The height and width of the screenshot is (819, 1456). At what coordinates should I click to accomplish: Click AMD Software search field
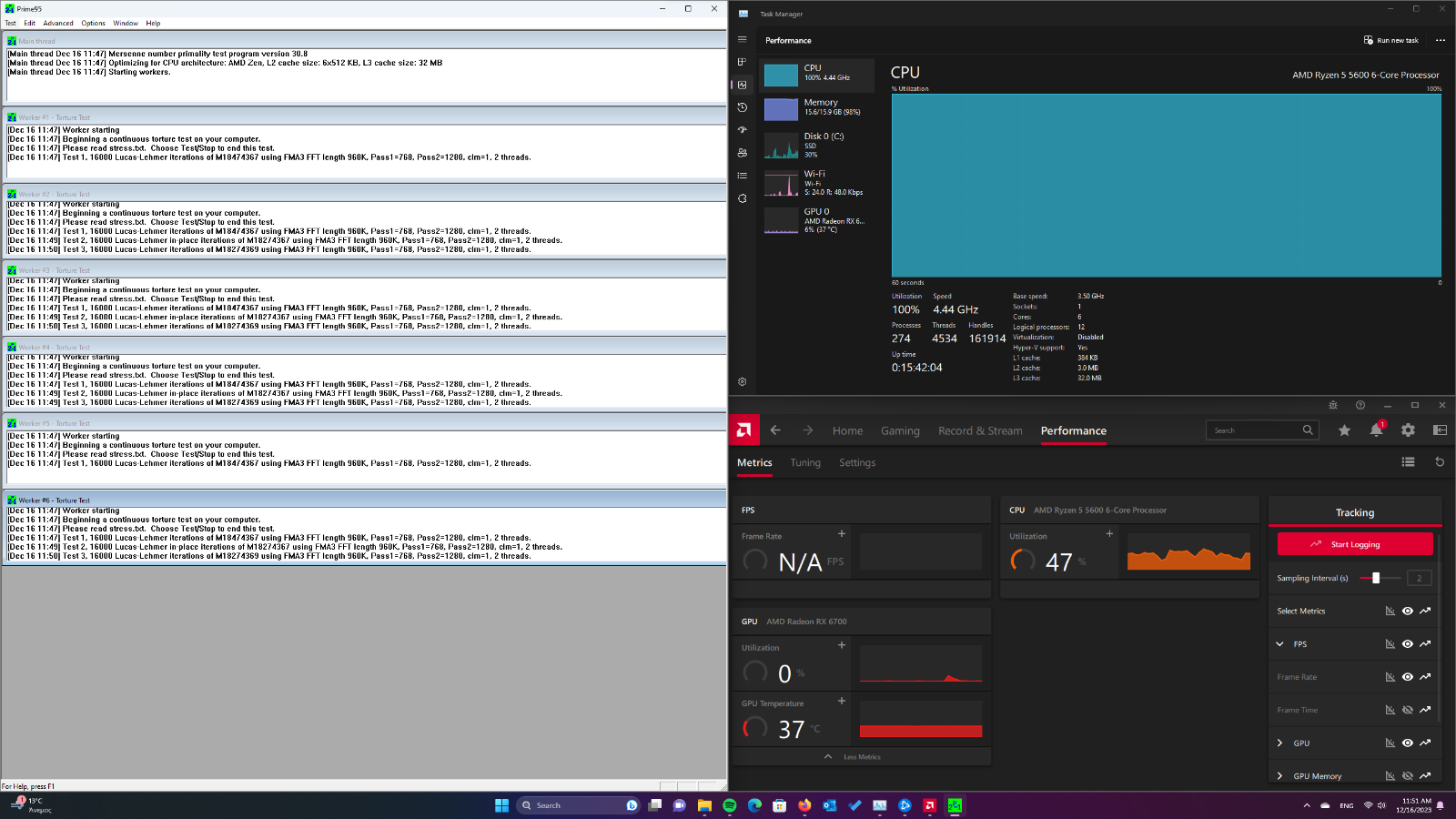[1262, 430]
